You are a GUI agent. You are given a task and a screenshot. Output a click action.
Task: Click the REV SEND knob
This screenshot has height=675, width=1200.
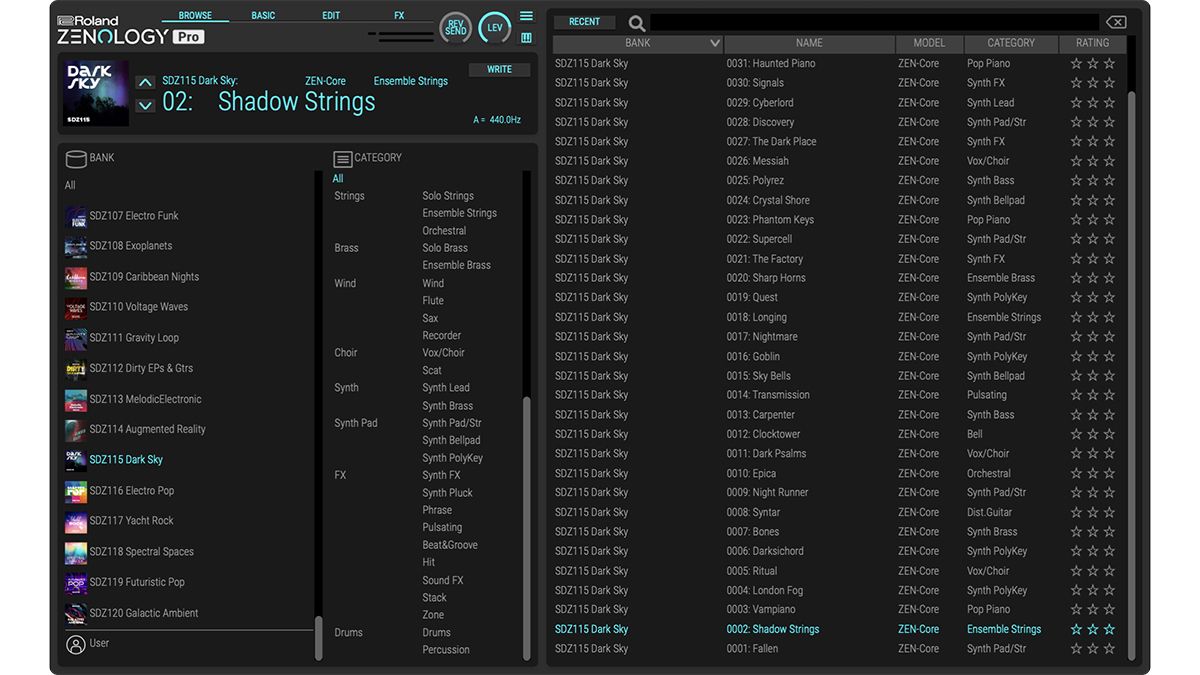coord(455,27)
